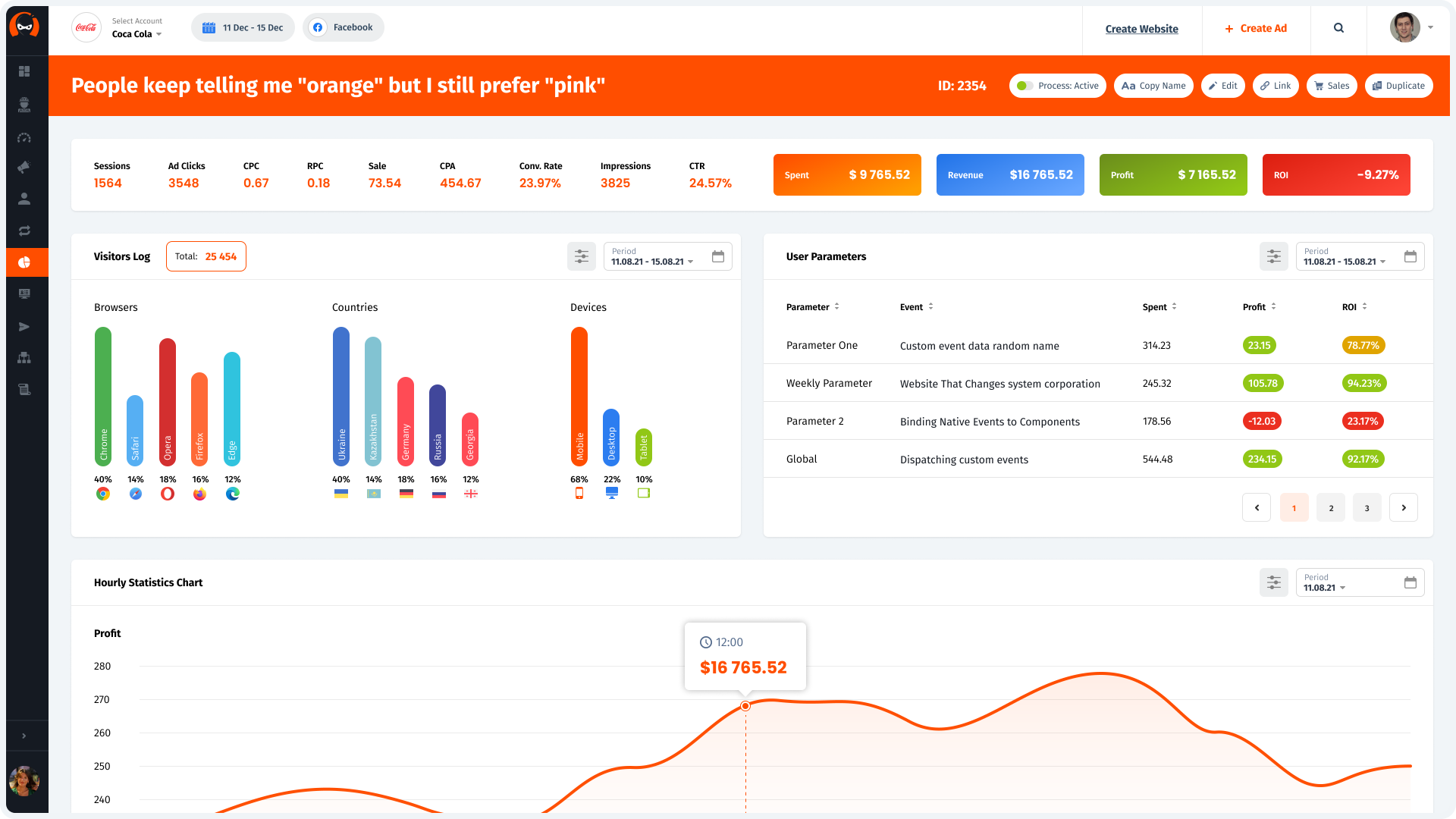Open Hourly Statistics filter sliders icon

1273,582
